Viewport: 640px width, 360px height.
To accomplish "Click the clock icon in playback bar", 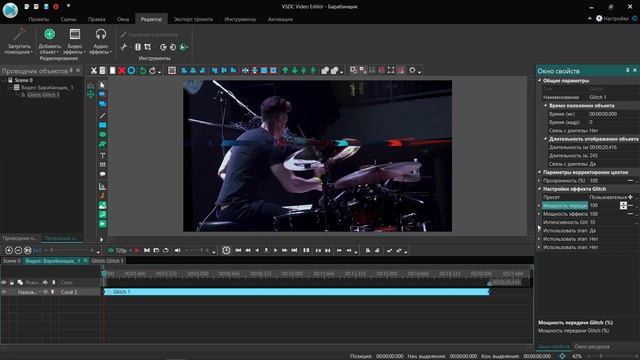I will tap(226, 250).
